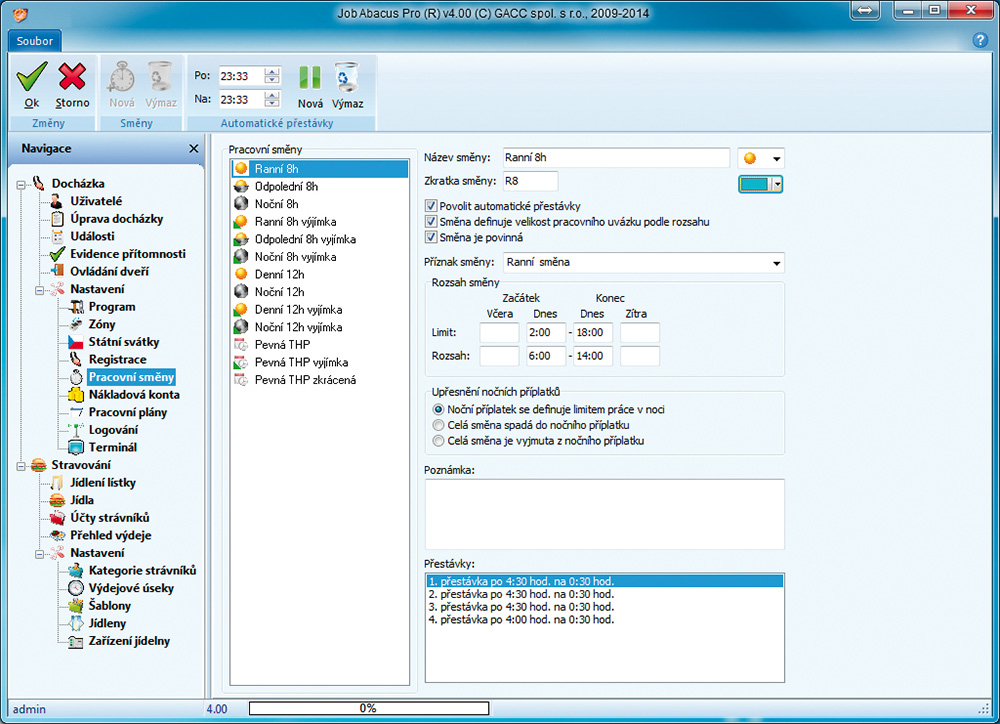1000x724 pixels.
Task: Select 2. přestávka row in breaks list
Action: tap(604, 595)
